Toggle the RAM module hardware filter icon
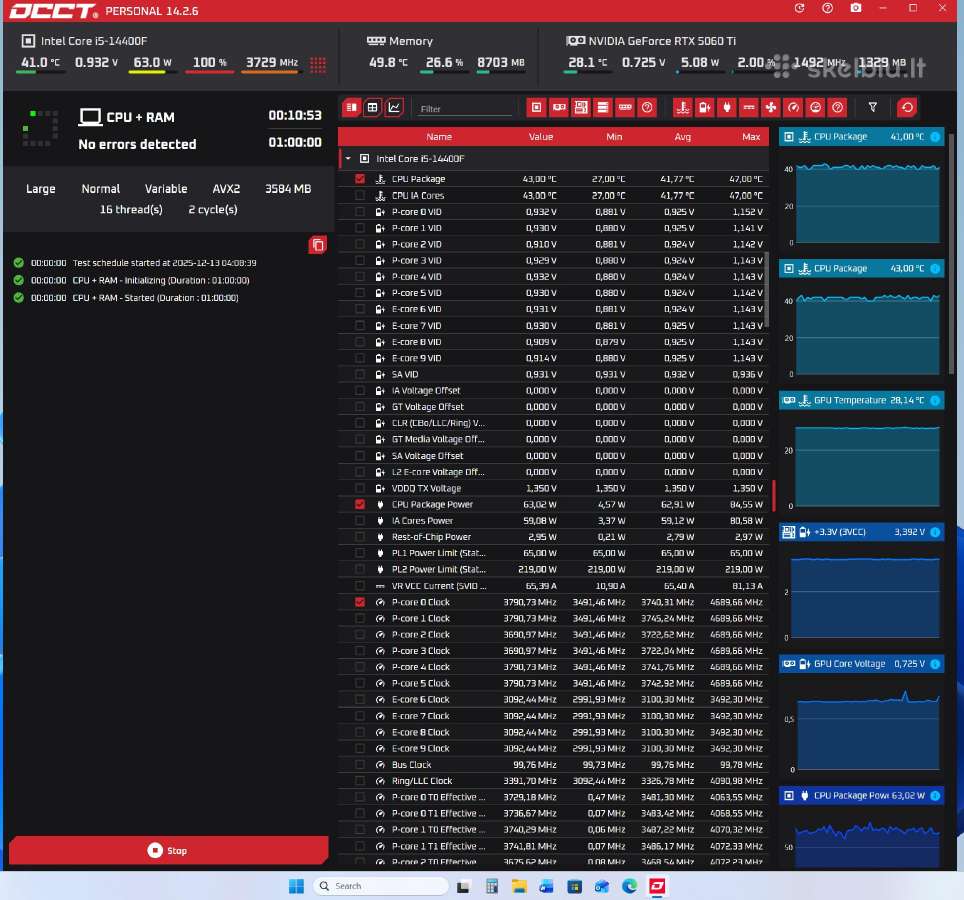The image size is (964, 900). 625,108
